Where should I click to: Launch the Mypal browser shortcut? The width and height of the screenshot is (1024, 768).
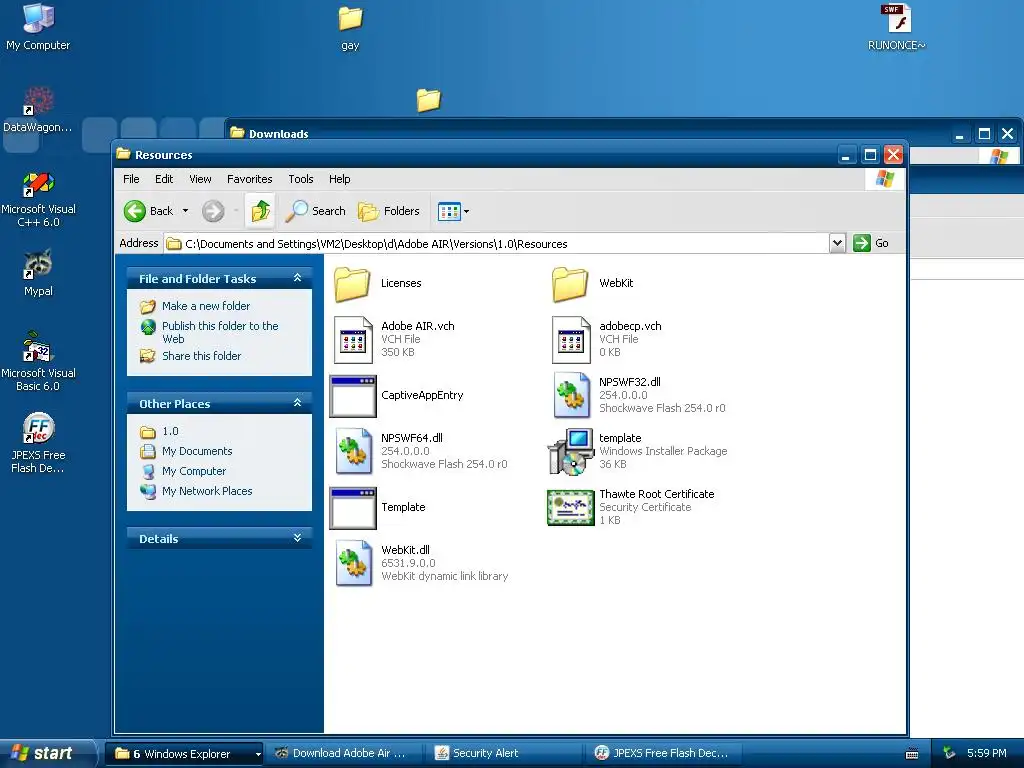coord(38,273)
